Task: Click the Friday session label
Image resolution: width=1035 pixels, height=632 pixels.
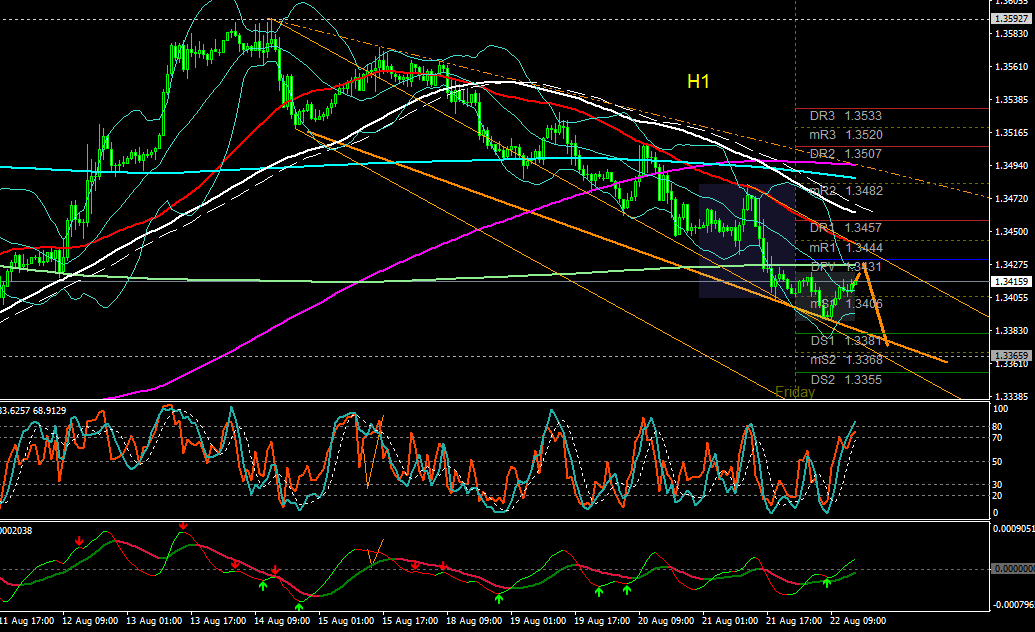Action: pos(795,392)
